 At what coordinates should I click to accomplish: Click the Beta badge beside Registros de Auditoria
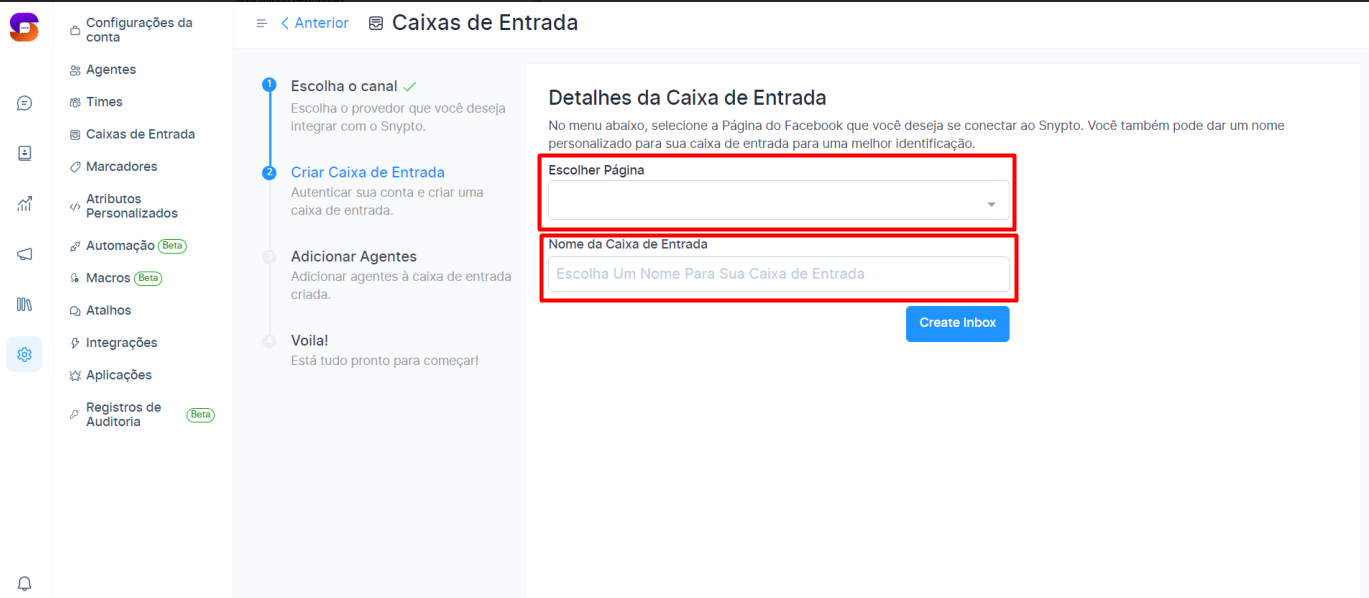pos(201,415)
